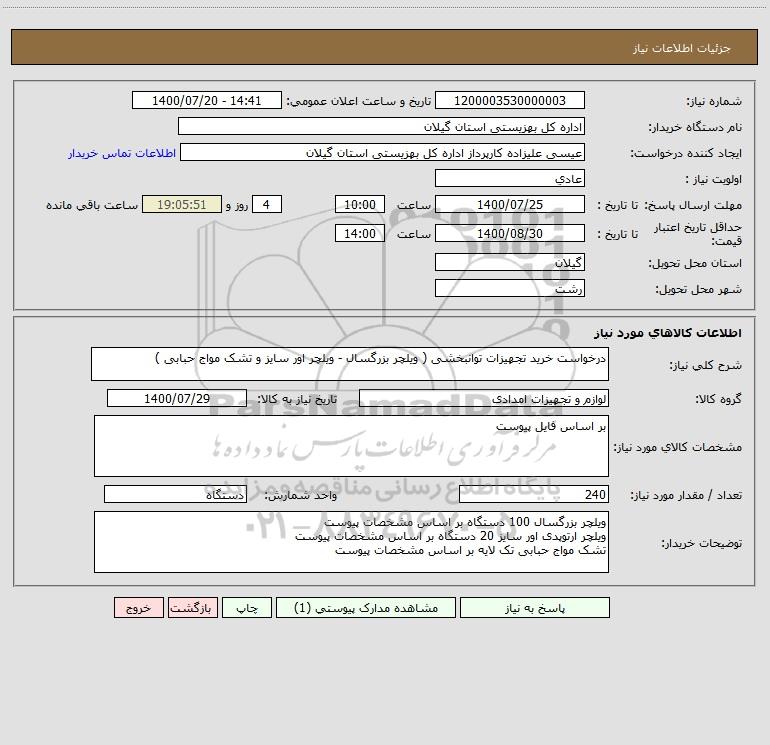This screenshot has width=770, height=745.
Task: Click the label مهلت ارسال پاسخ
Action: click(693, 205)
